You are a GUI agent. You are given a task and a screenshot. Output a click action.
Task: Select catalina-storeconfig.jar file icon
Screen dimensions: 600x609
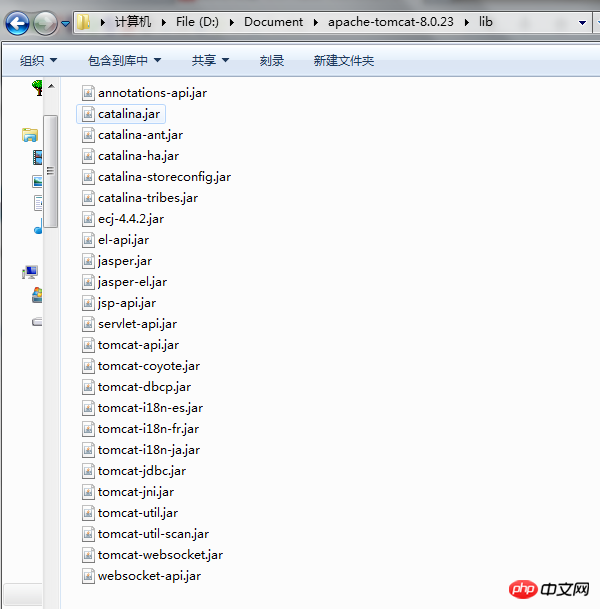[88, 177]
